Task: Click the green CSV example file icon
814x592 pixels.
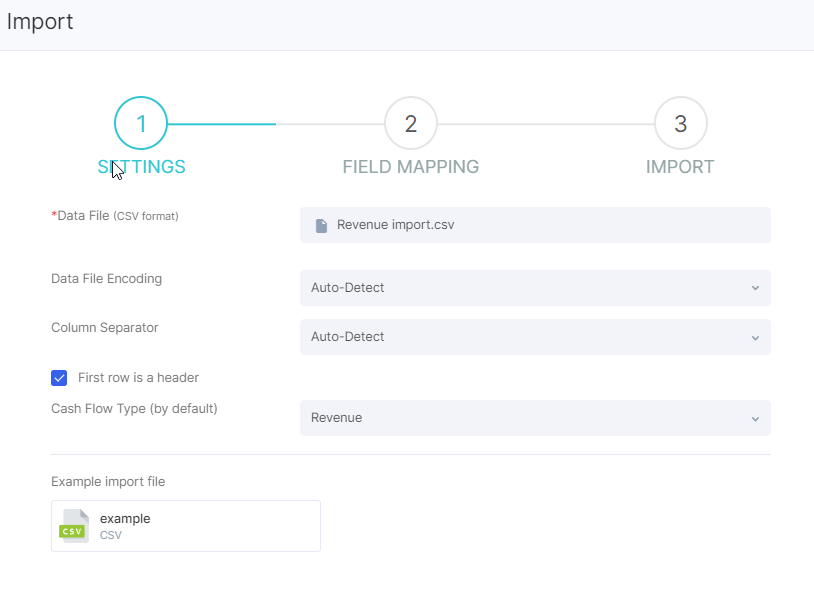Action: [x=74, y=526]
